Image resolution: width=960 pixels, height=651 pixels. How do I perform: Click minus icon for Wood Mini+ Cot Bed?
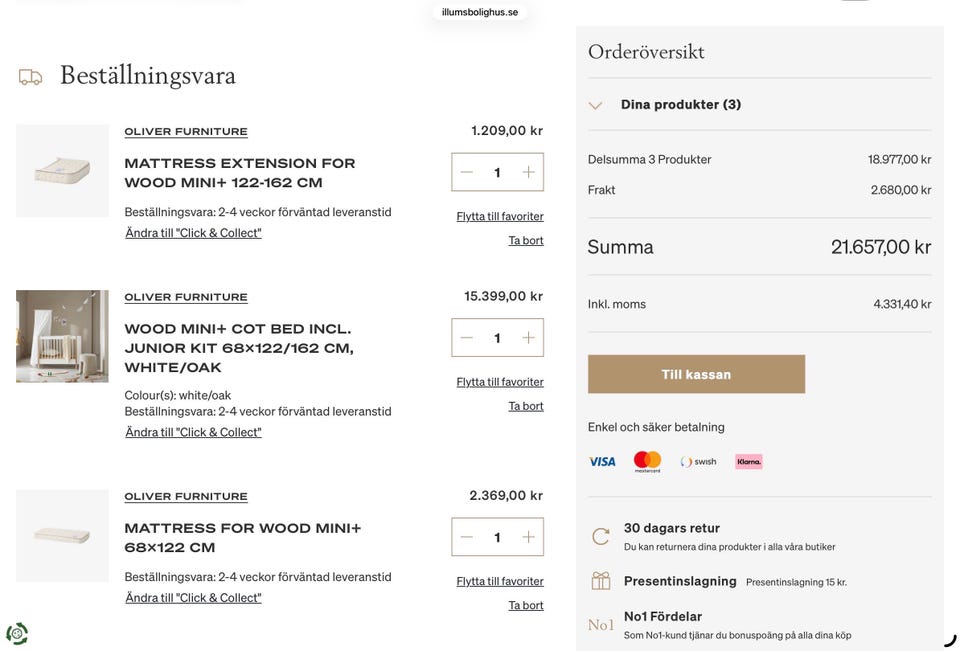coord(467,338)
